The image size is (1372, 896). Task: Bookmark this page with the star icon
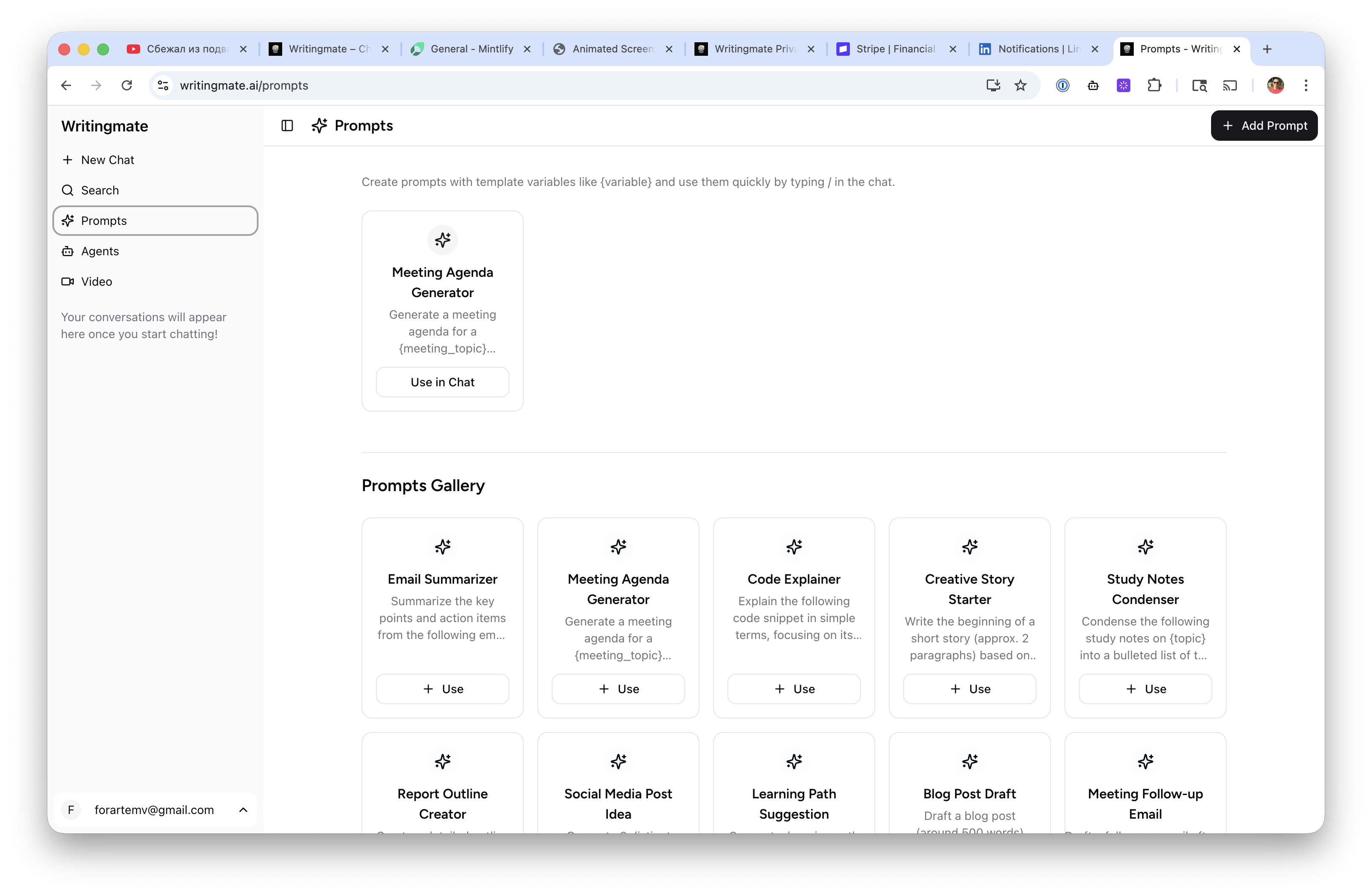(x=1021, y=85)
